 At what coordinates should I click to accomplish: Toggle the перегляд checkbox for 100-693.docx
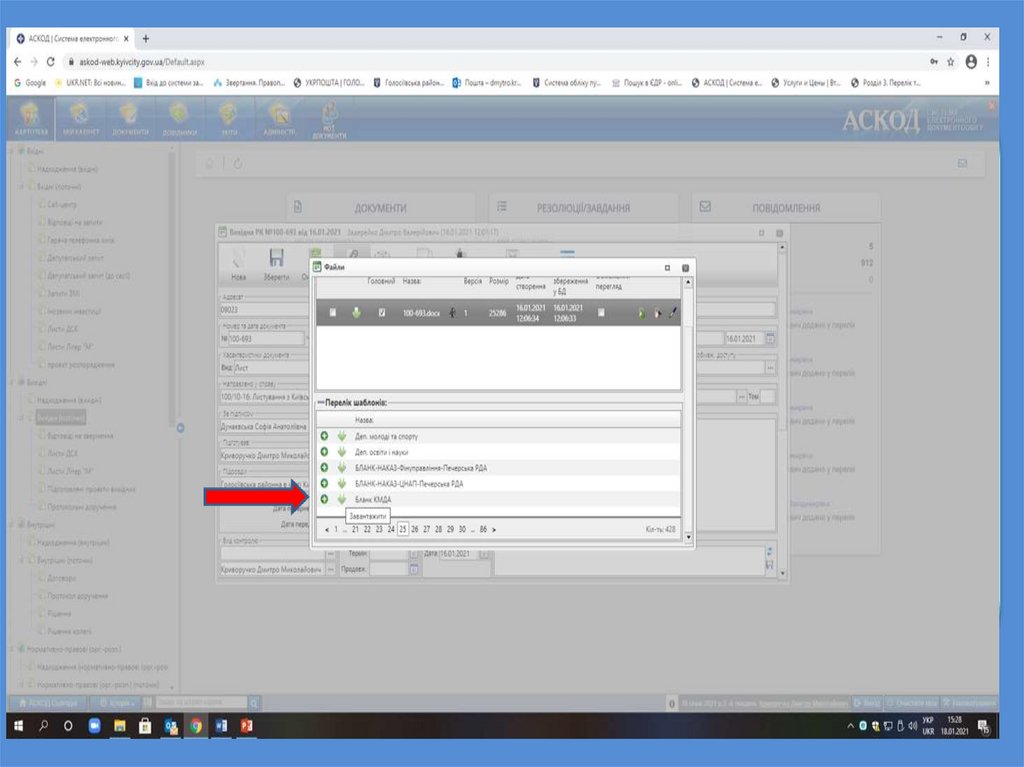tap(601, 313)
